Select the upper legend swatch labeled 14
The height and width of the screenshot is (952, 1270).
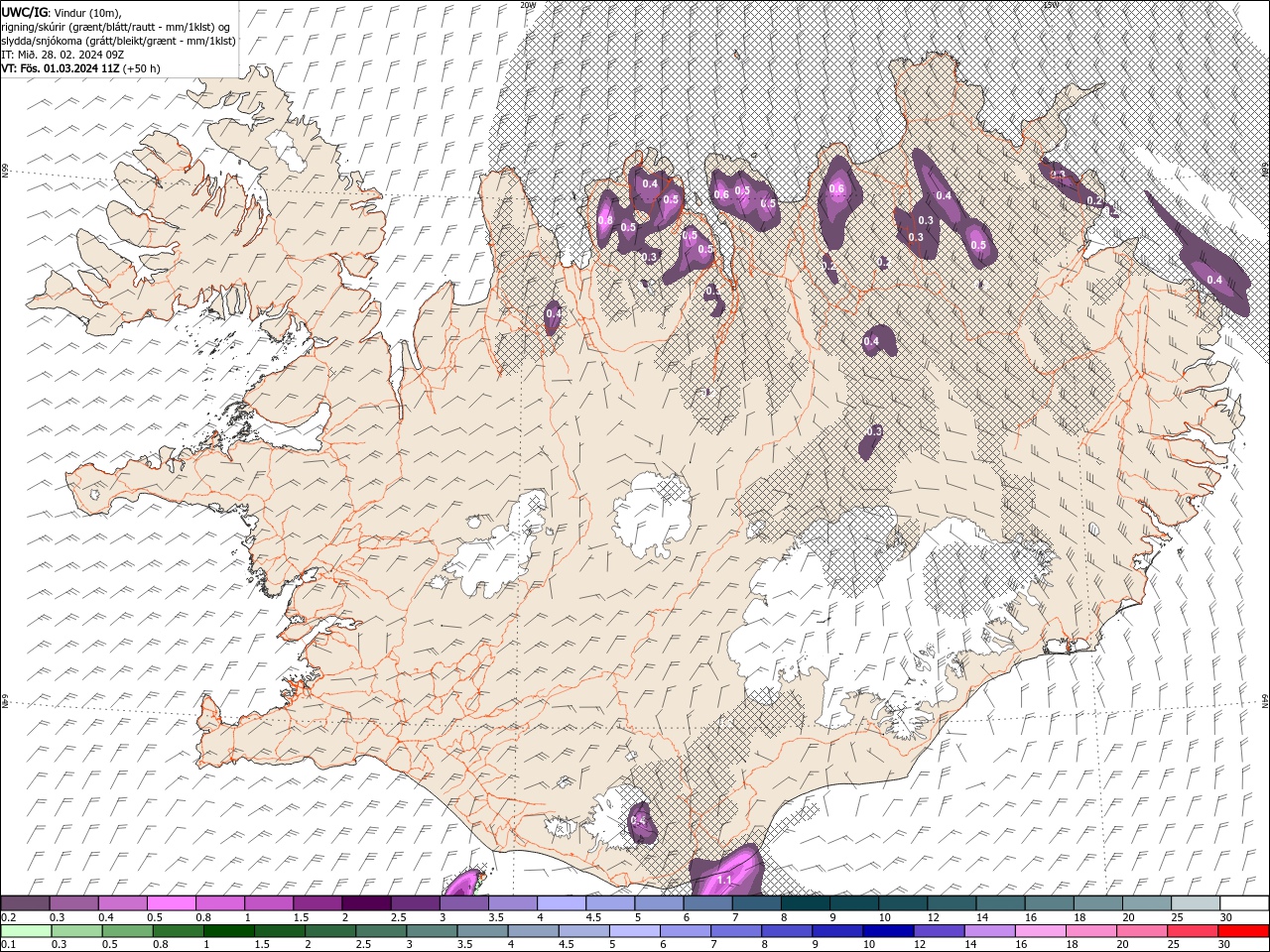[1000, 903]
